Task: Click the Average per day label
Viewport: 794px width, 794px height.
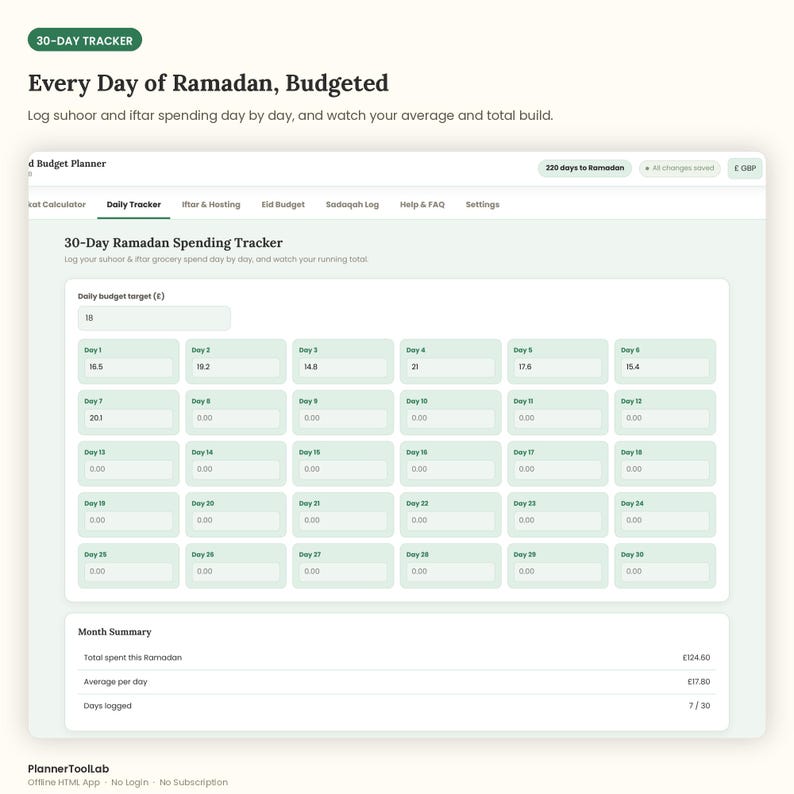Action: click(115, 682)
